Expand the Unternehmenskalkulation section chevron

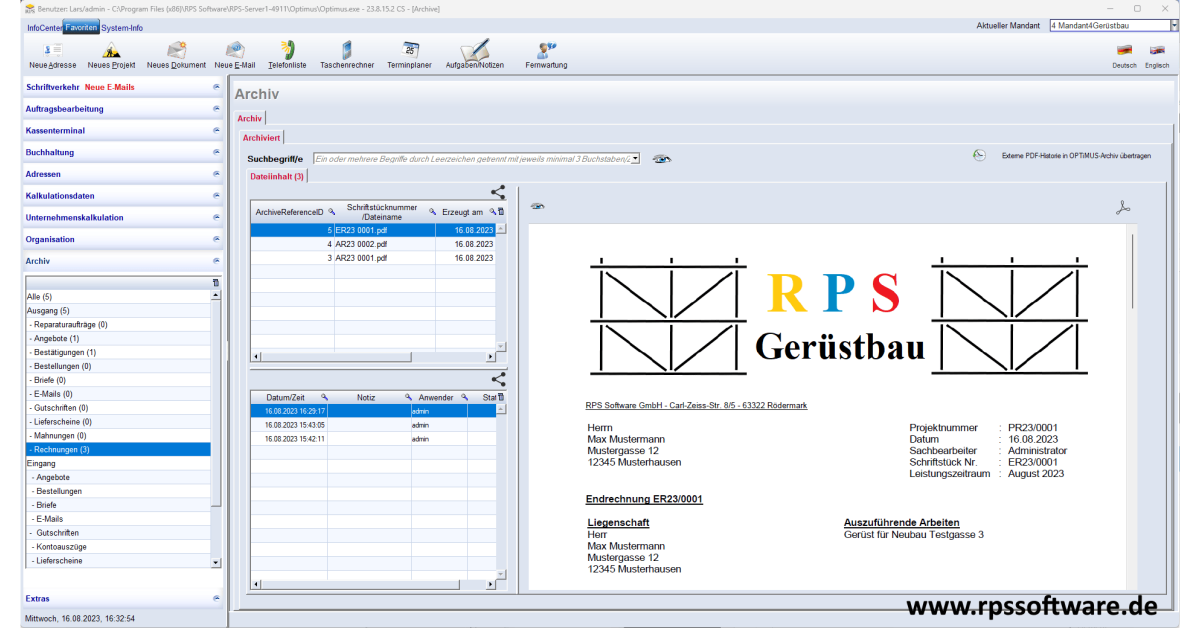216,217
